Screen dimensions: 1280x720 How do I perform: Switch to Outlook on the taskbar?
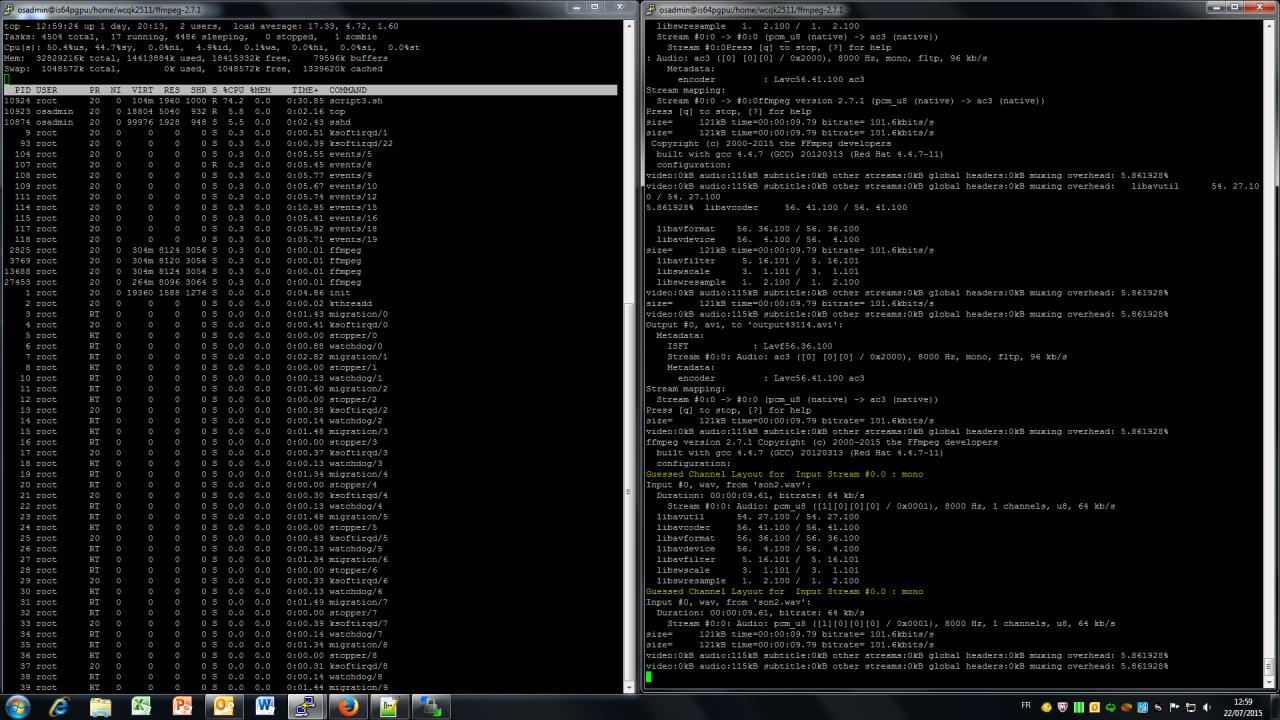pos(223,707)
